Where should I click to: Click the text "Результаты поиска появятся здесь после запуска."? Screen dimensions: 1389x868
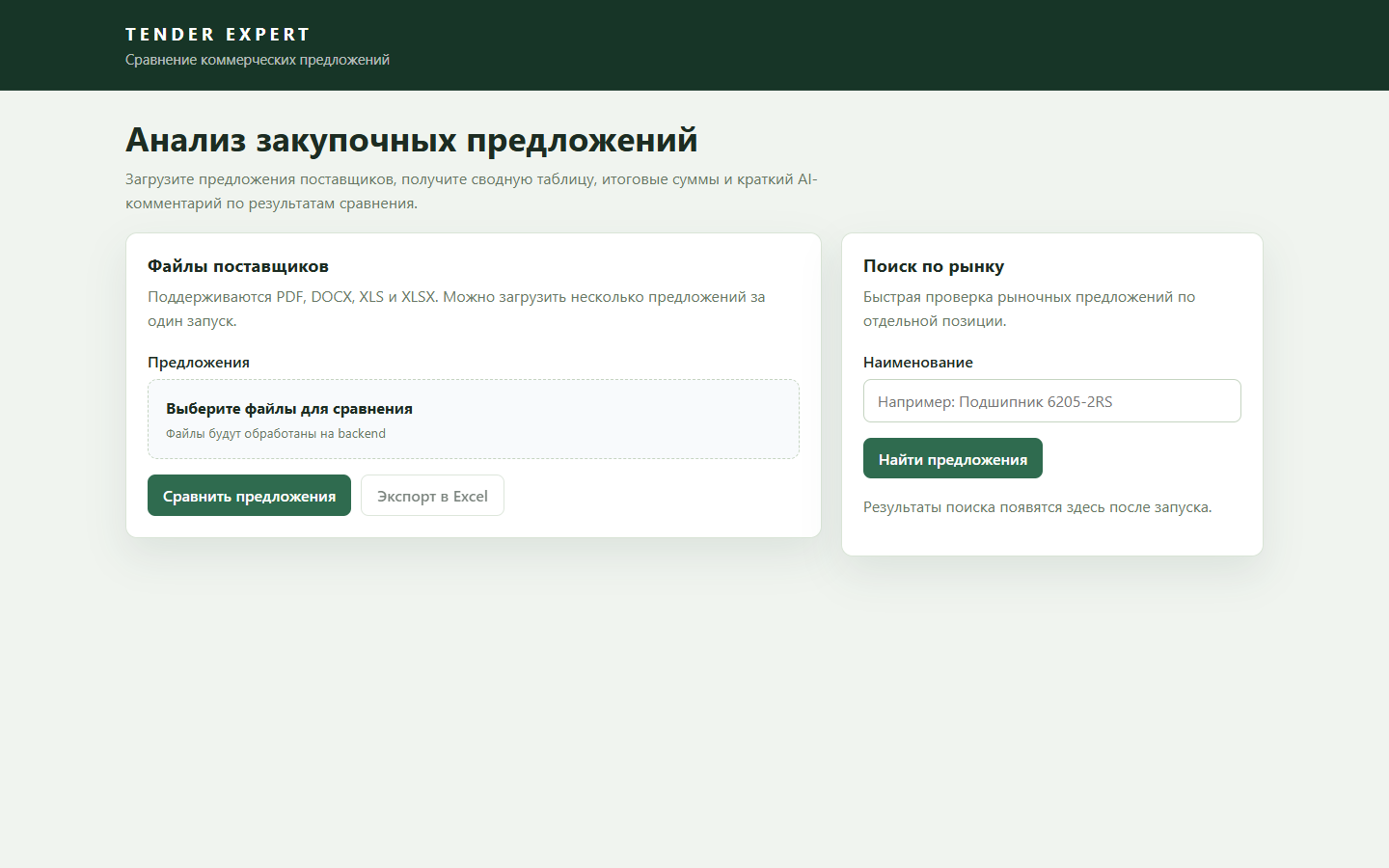click(1038, 507)
